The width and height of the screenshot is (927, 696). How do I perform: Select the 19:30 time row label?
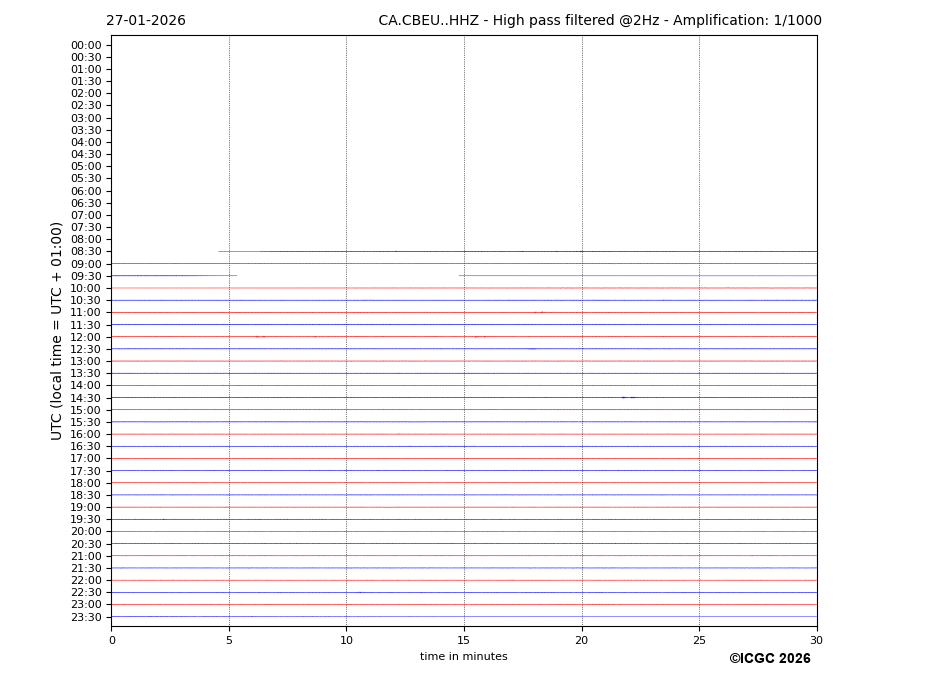[86, 520]
